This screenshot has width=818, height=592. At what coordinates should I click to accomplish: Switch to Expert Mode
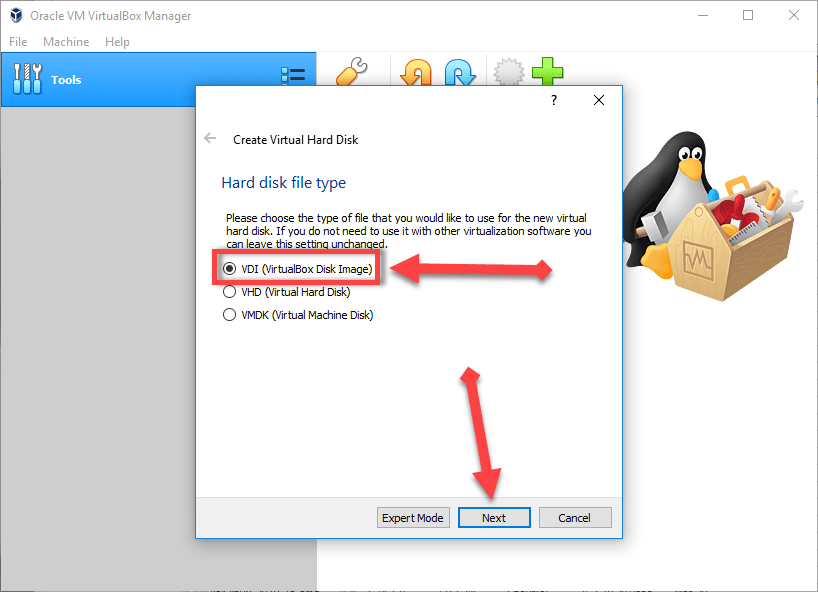[x=412, y=518]
